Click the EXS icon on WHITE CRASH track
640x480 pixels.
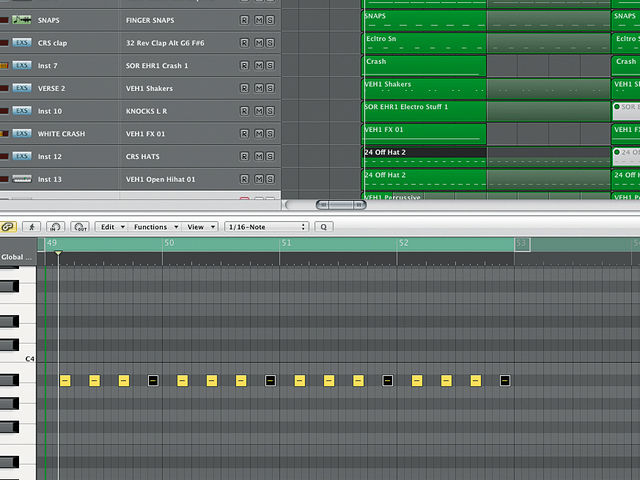(22, 133)
